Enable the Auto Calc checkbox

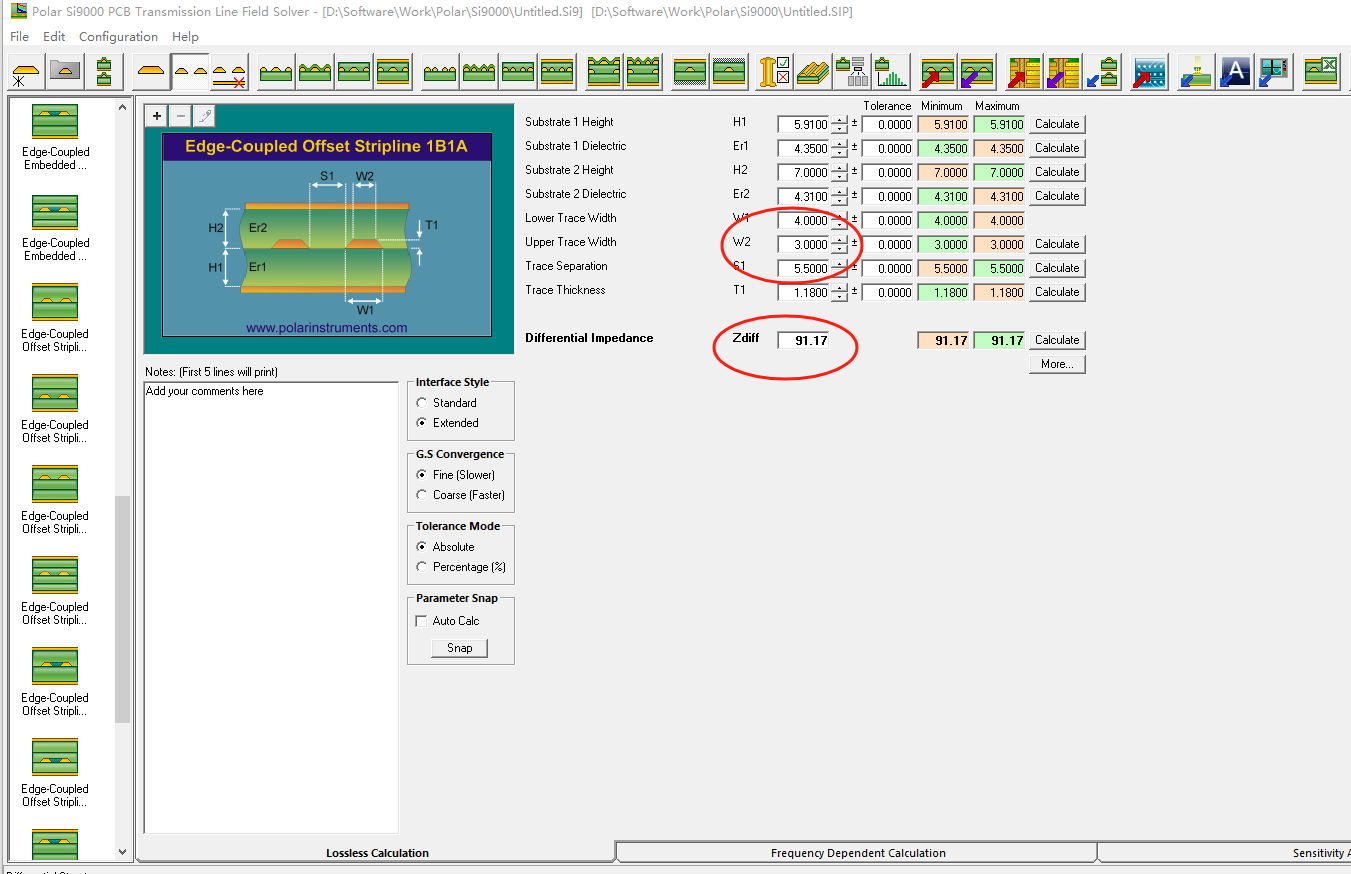[x=421, y=621]
